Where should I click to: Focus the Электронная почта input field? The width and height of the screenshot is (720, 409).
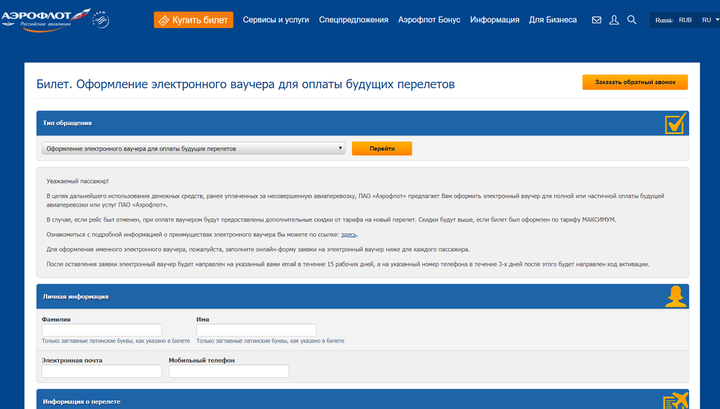(101, 371)
